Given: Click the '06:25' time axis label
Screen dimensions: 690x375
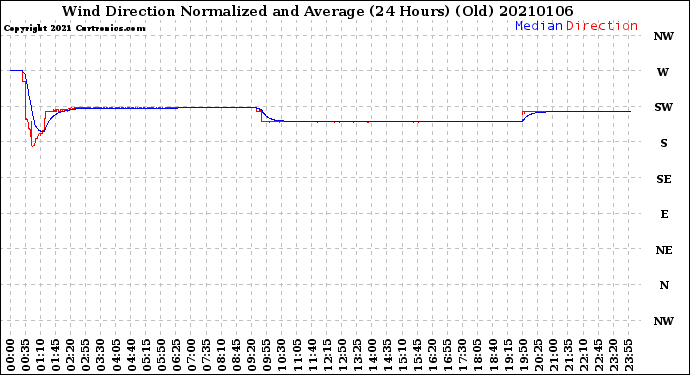Looking at the screenshot, I should pyautogui.click(x=176, y=355).
